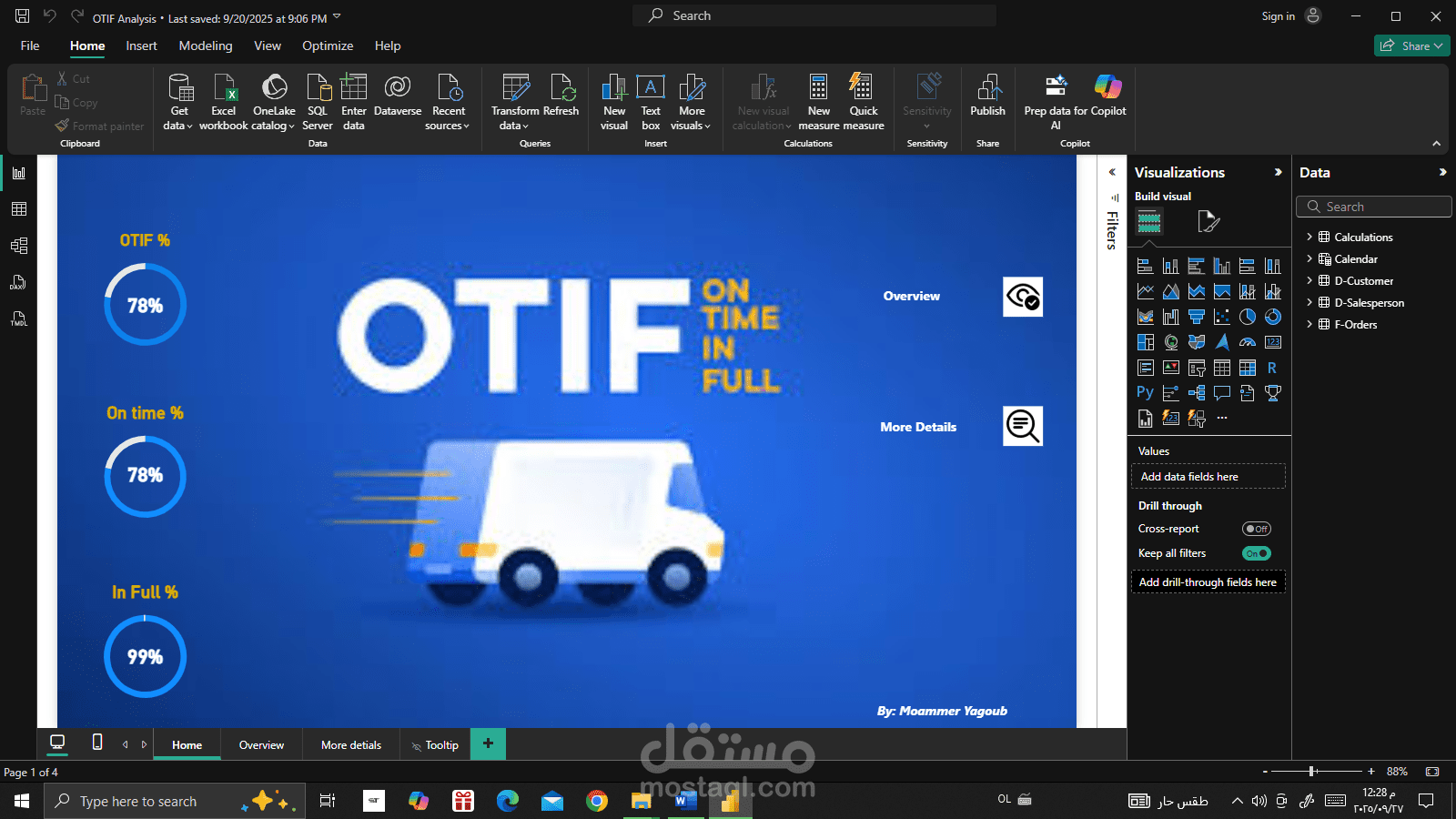Click Fit to page button
This screenshot has height=819, width=1456.
(1432, 771)
